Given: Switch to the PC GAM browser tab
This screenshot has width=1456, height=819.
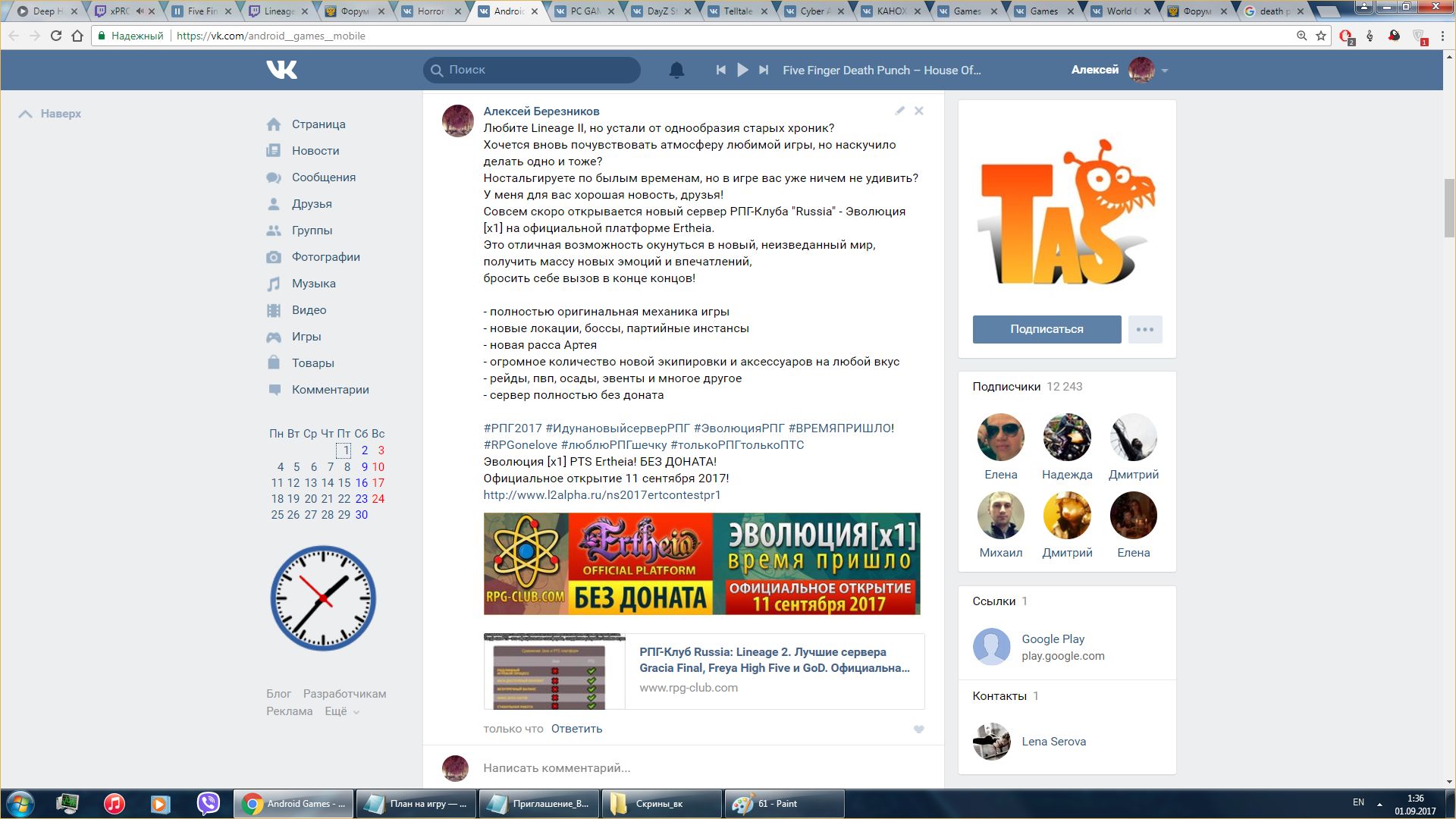Looking at the screenshot, I should click(x=584, y=11).
